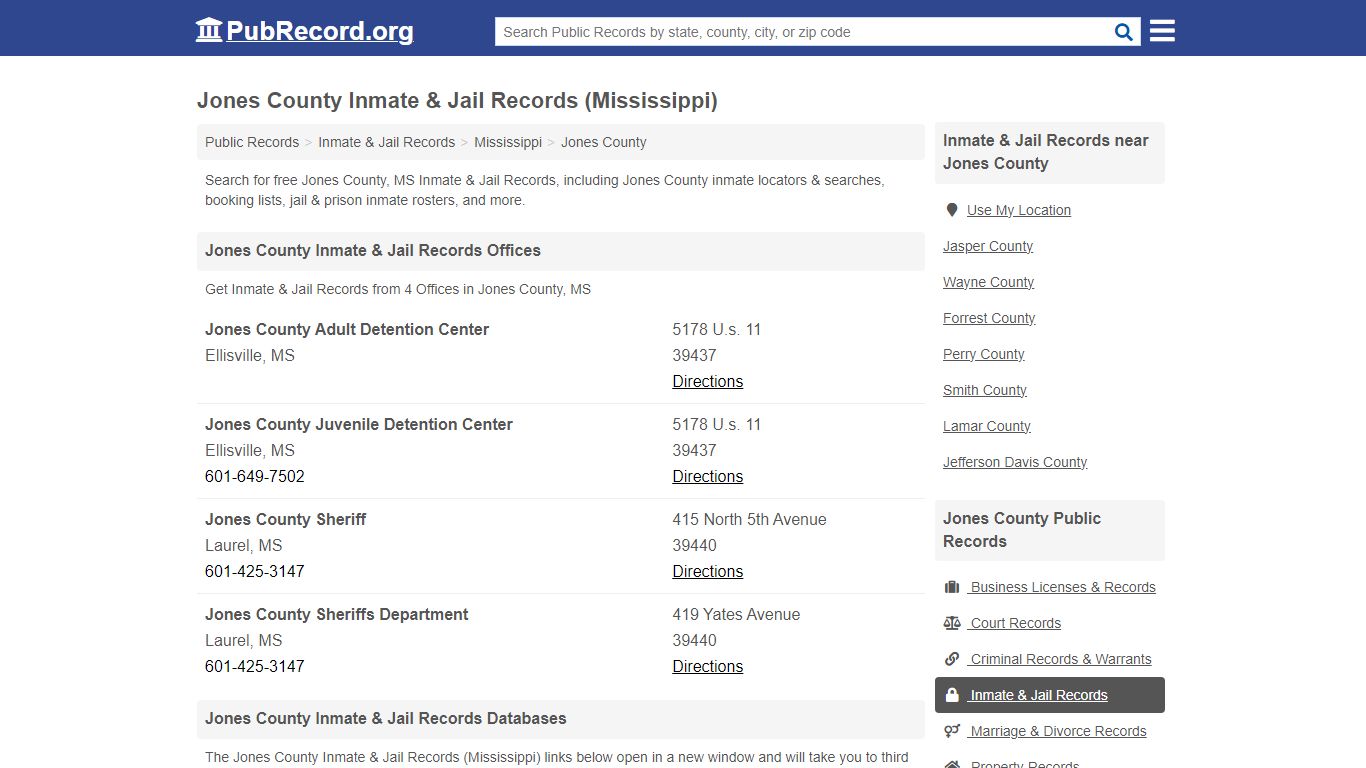Click the 419 Yates Avenue address
The image size is (1366, 768).
[x=736, y=614]
